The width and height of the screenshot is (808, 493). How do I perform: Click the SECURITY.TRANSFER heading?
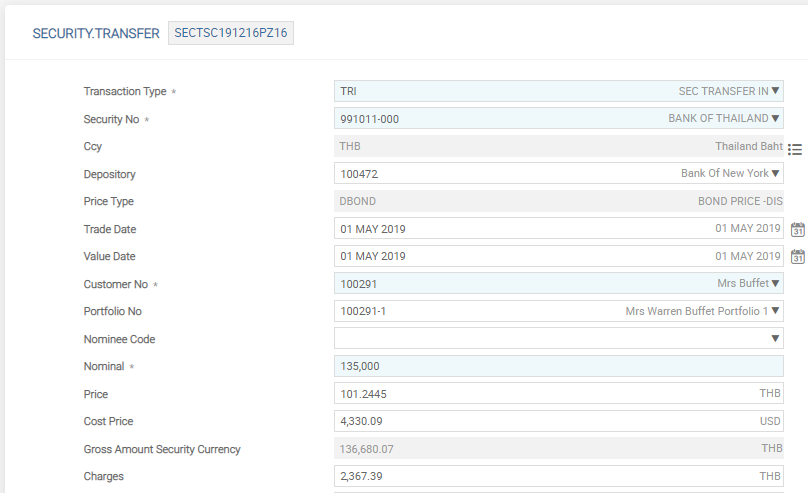click(96, 34)
